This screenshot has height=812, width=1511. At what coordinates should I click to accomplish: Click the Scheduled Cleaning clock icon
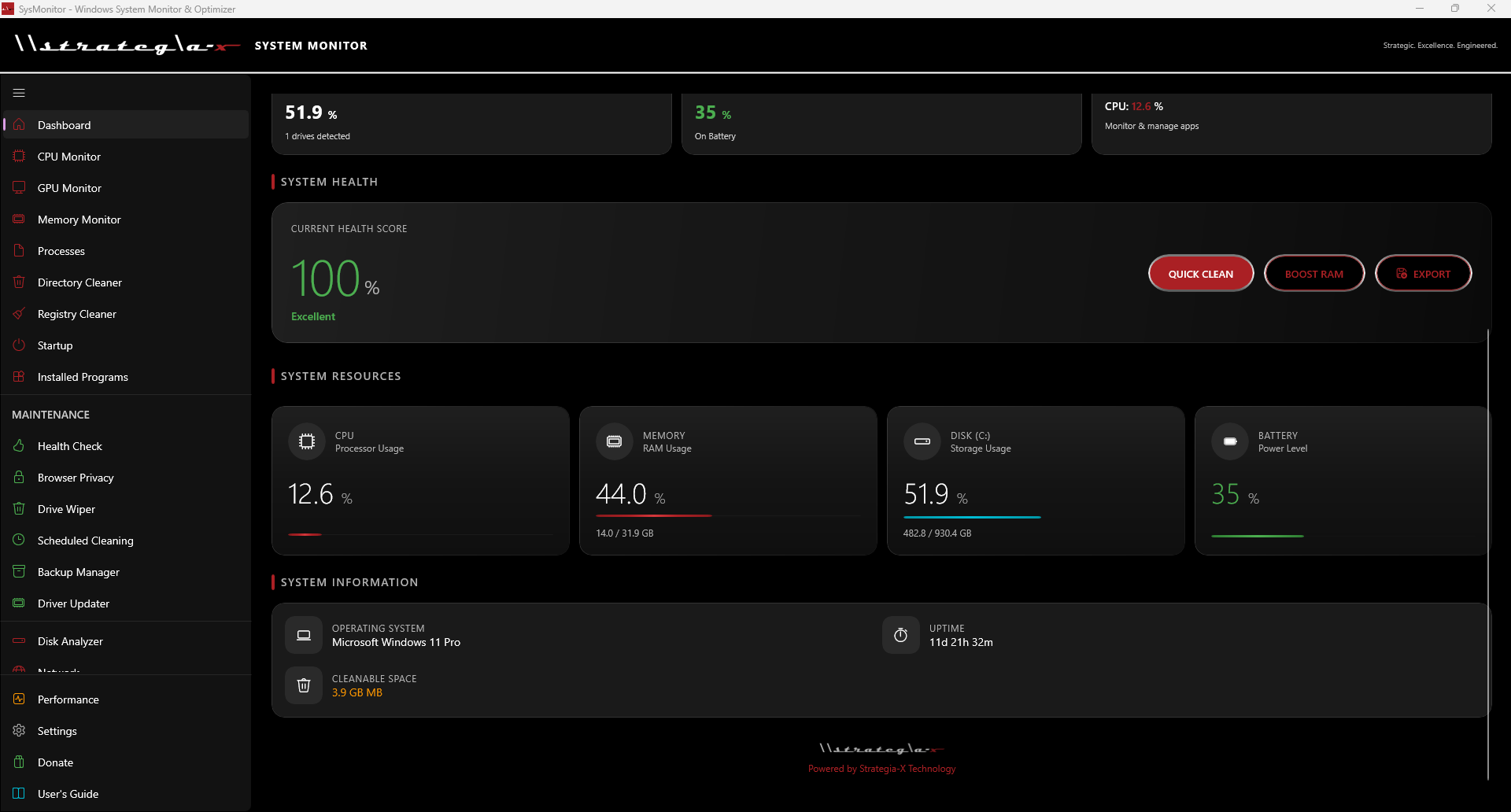coord(19,540)
